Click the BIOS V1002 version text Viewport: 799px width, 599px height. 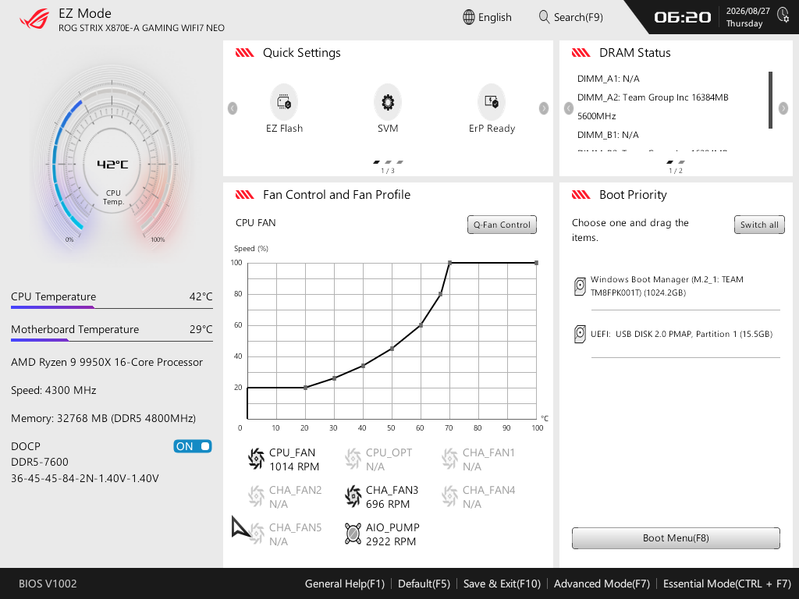click(48, 584)
